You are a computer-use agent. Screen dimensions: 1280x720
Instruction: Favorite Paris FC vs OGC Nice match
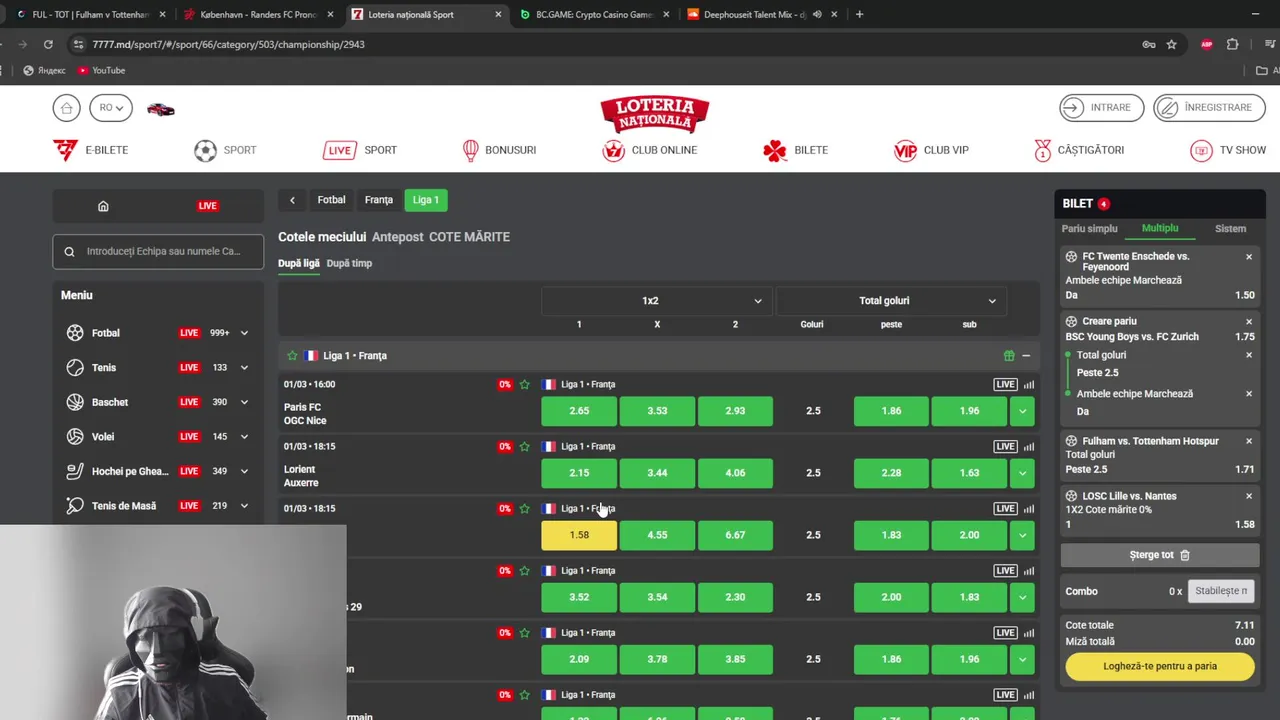(524, 384)
